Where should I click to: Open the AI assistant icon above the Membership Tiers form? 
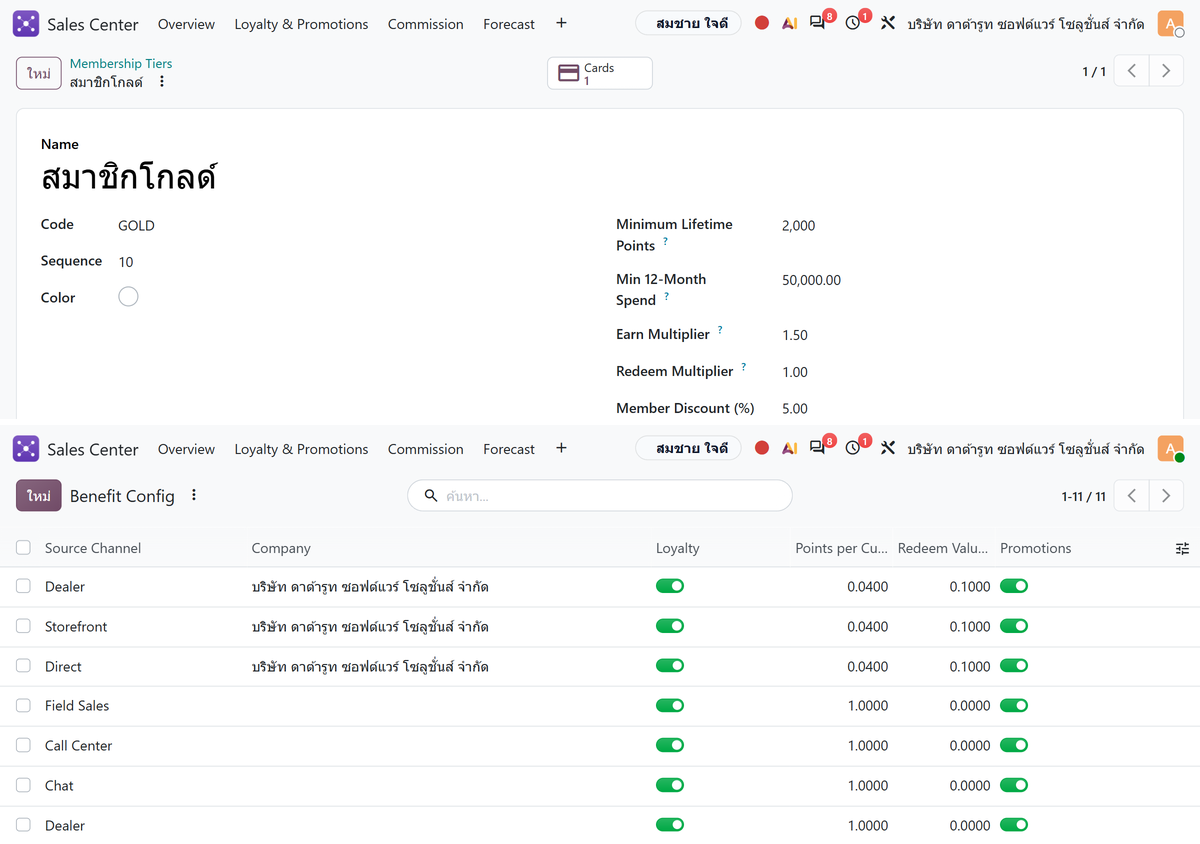[790, 23]
